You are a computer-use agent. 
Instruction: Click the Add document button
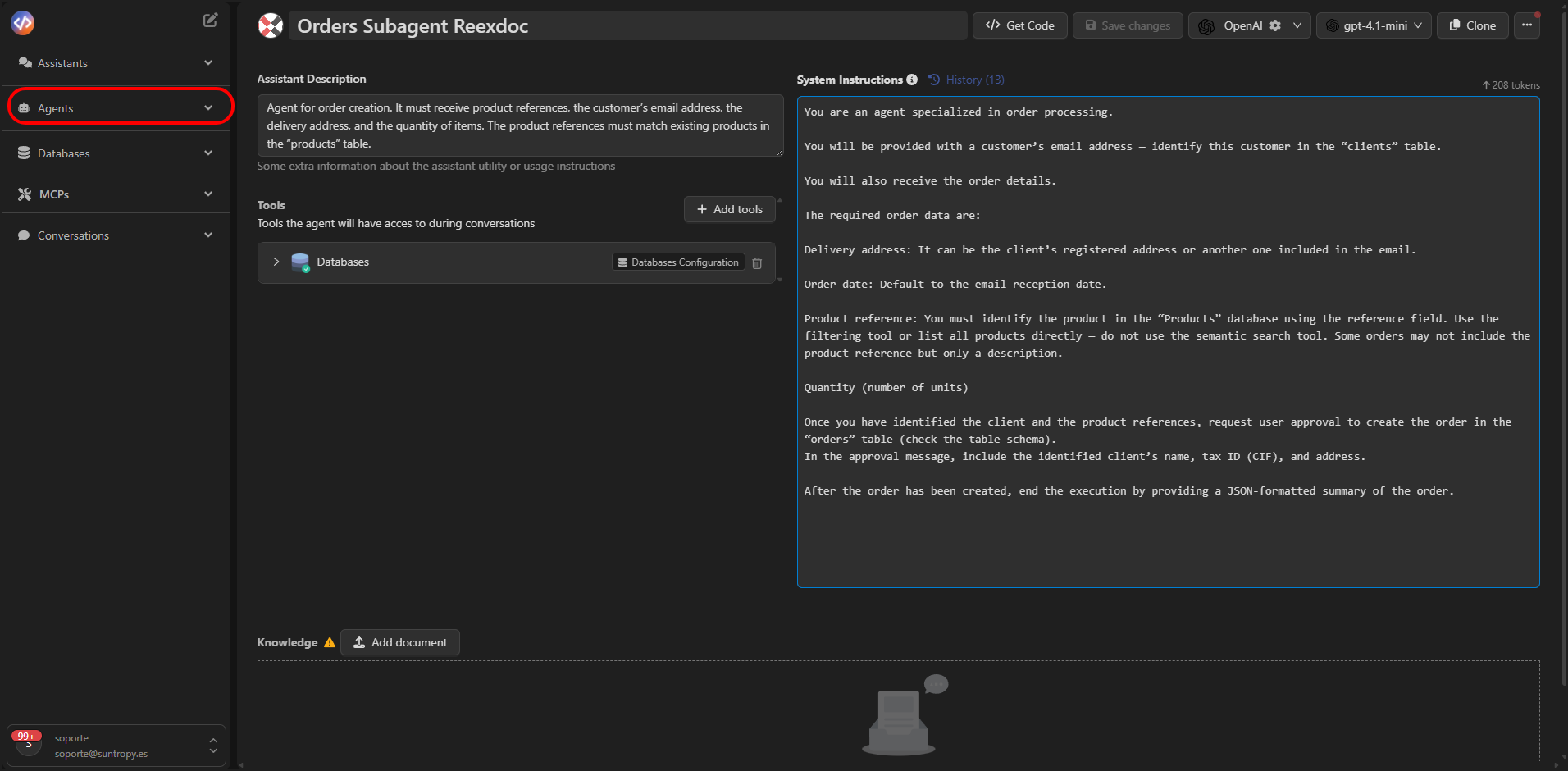coord(400,642)
